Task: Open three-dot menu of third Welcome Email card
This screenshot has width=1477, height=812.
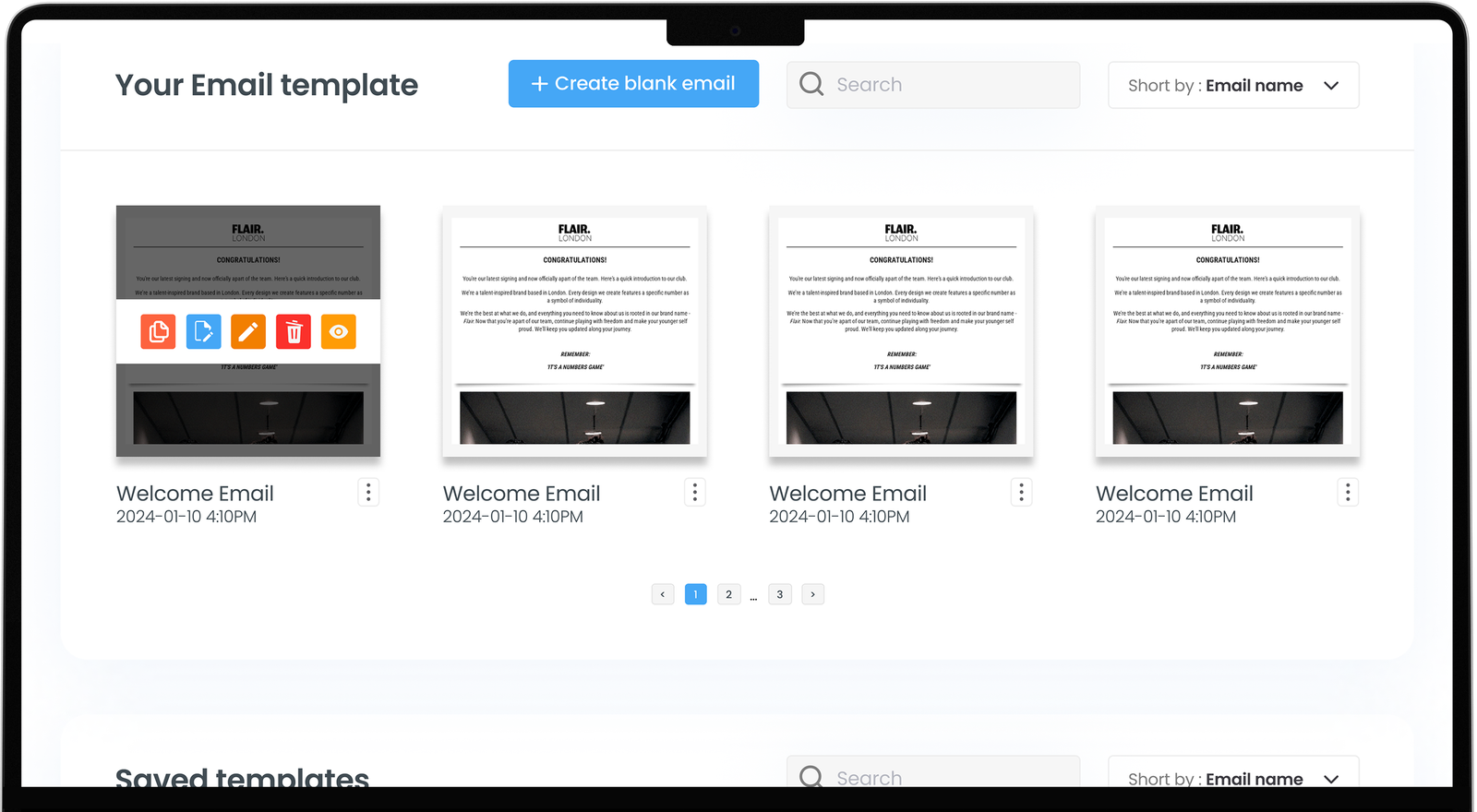Action: [x=1021, y=493]
